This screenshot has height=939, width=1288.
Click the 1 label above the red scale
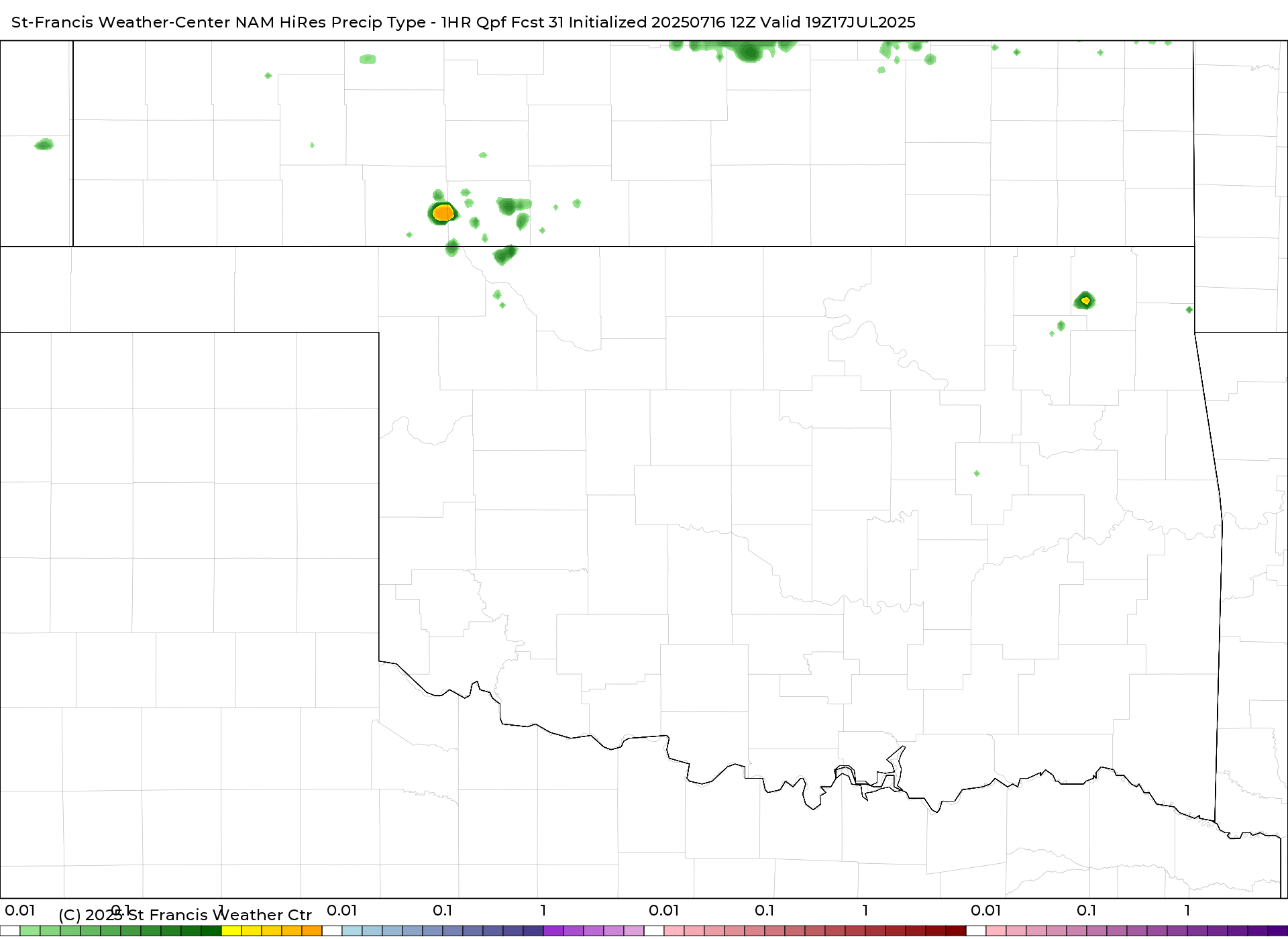(x=865, y=911)
